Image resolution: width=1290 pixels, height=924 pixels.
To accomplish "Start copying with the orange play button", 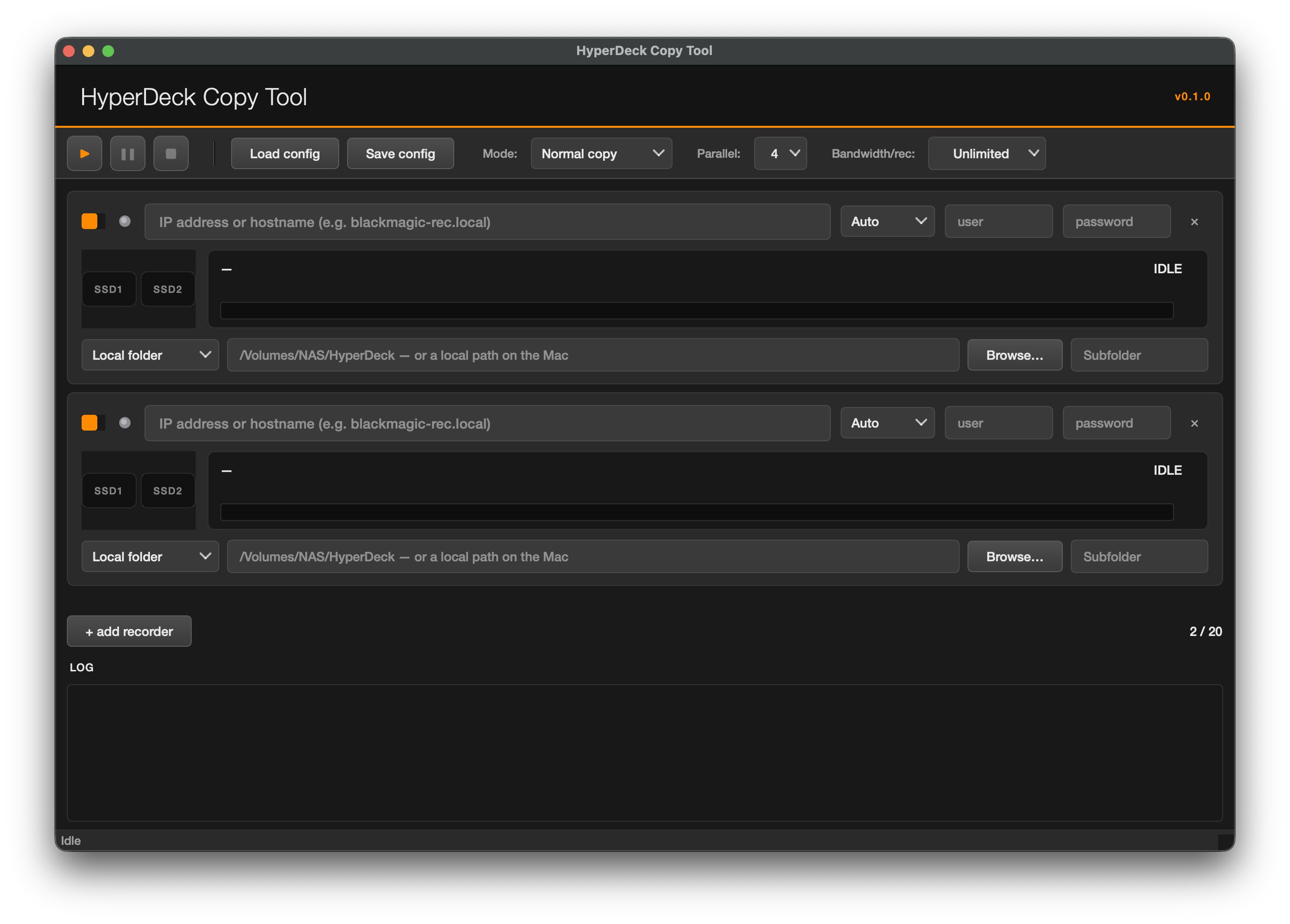I will click(x=84, y=153).
